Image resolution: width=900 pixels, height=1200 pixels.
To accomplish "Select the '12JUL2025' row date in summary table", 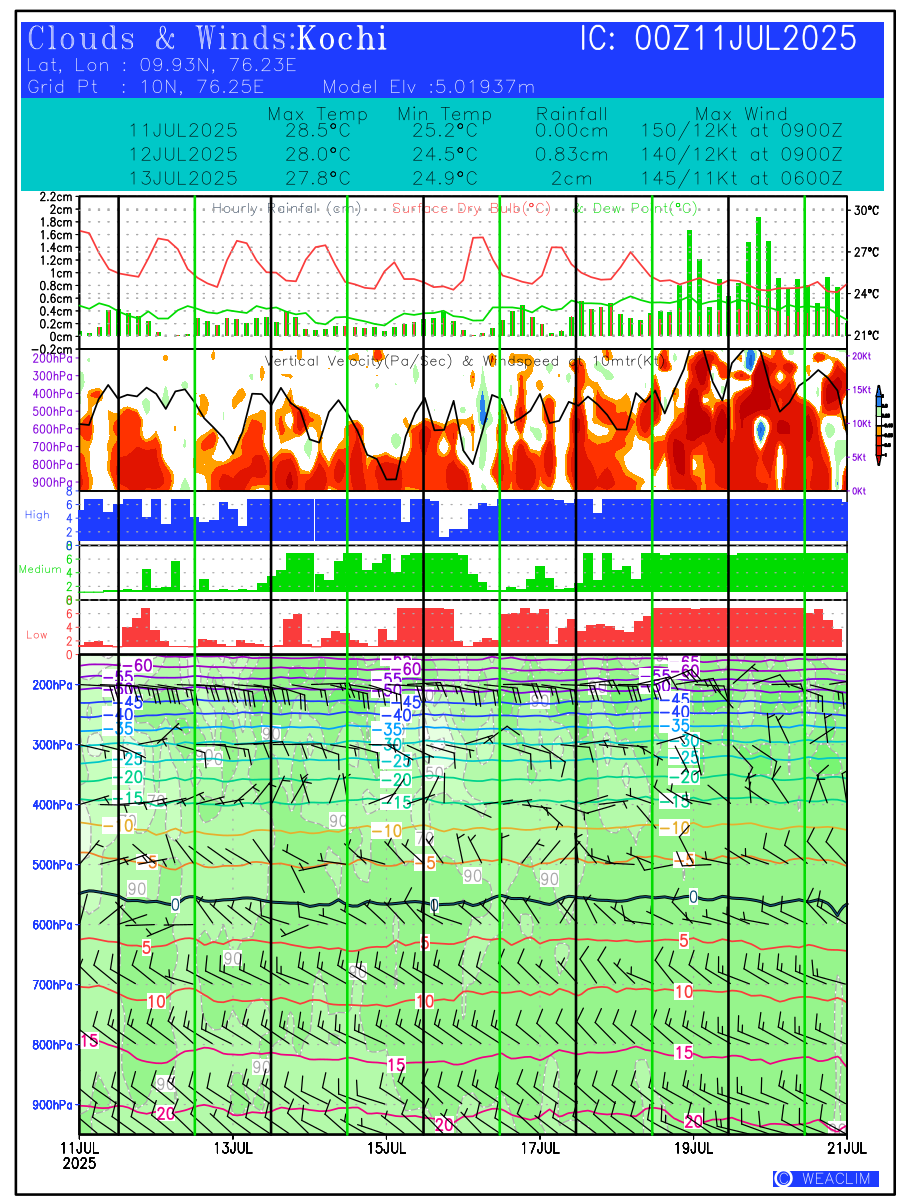I will [183, 155].
